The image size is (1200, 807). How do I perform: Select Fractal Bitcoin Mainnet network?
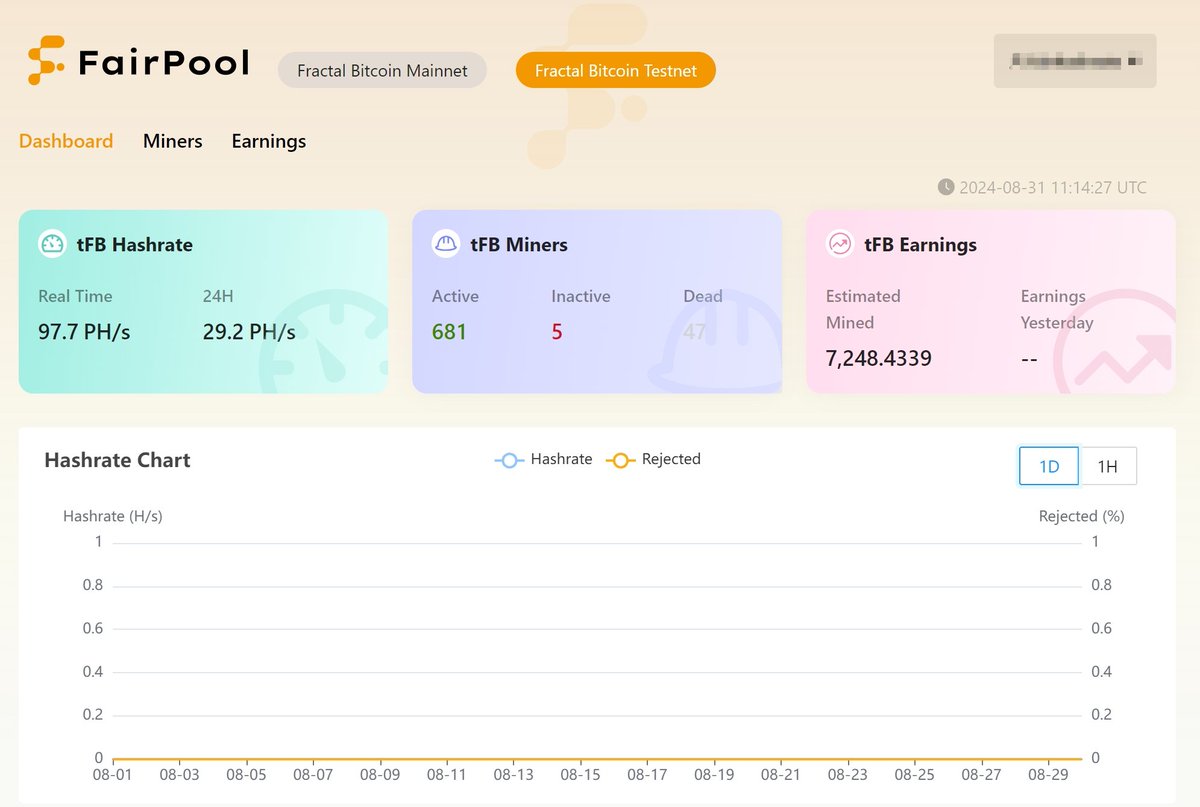coord(382,70)
